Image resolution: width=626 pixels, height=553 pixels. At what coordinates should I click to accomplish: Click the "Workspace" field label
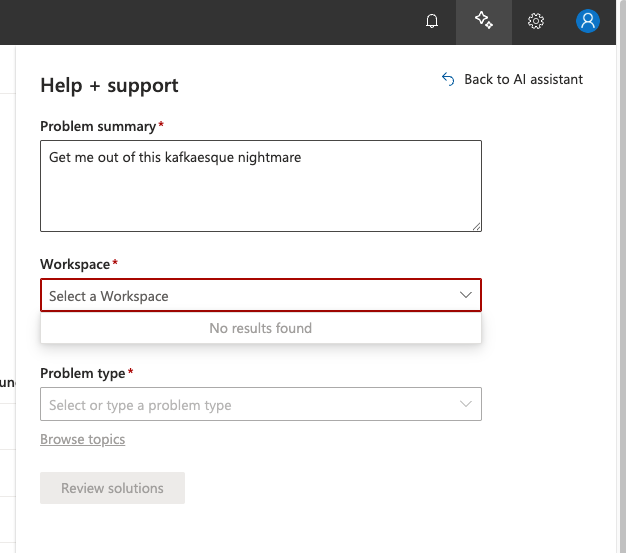(75, 264)
